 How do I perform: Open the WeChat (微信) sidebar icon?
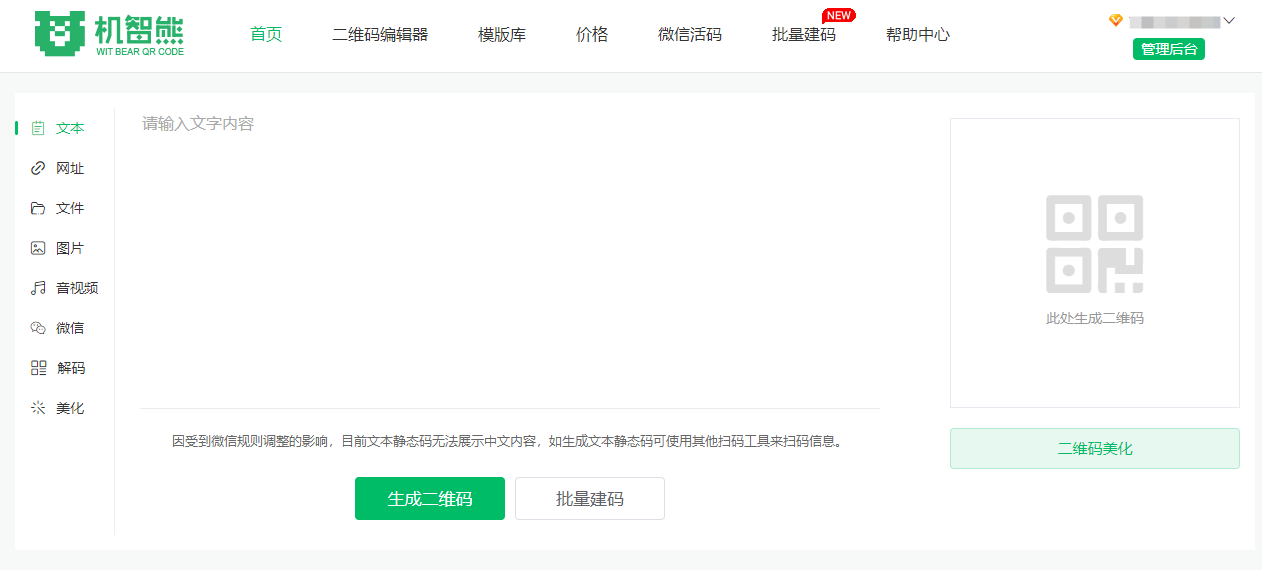click(x=38, y=328)
